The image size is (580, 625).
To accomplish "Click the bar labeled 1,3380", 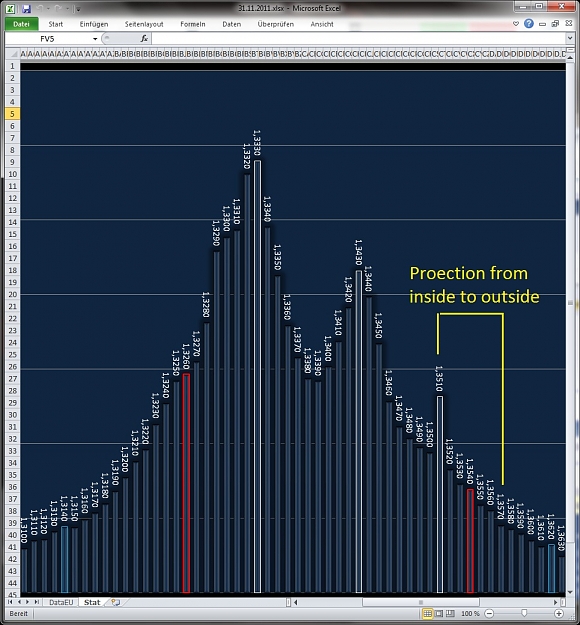I will coord(308,486).
